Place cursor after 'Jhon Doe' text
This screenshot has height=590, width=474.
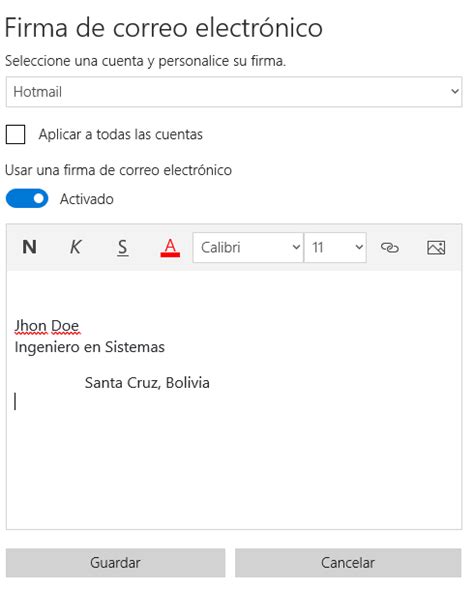pyautogui.click(x=80, y=326)
